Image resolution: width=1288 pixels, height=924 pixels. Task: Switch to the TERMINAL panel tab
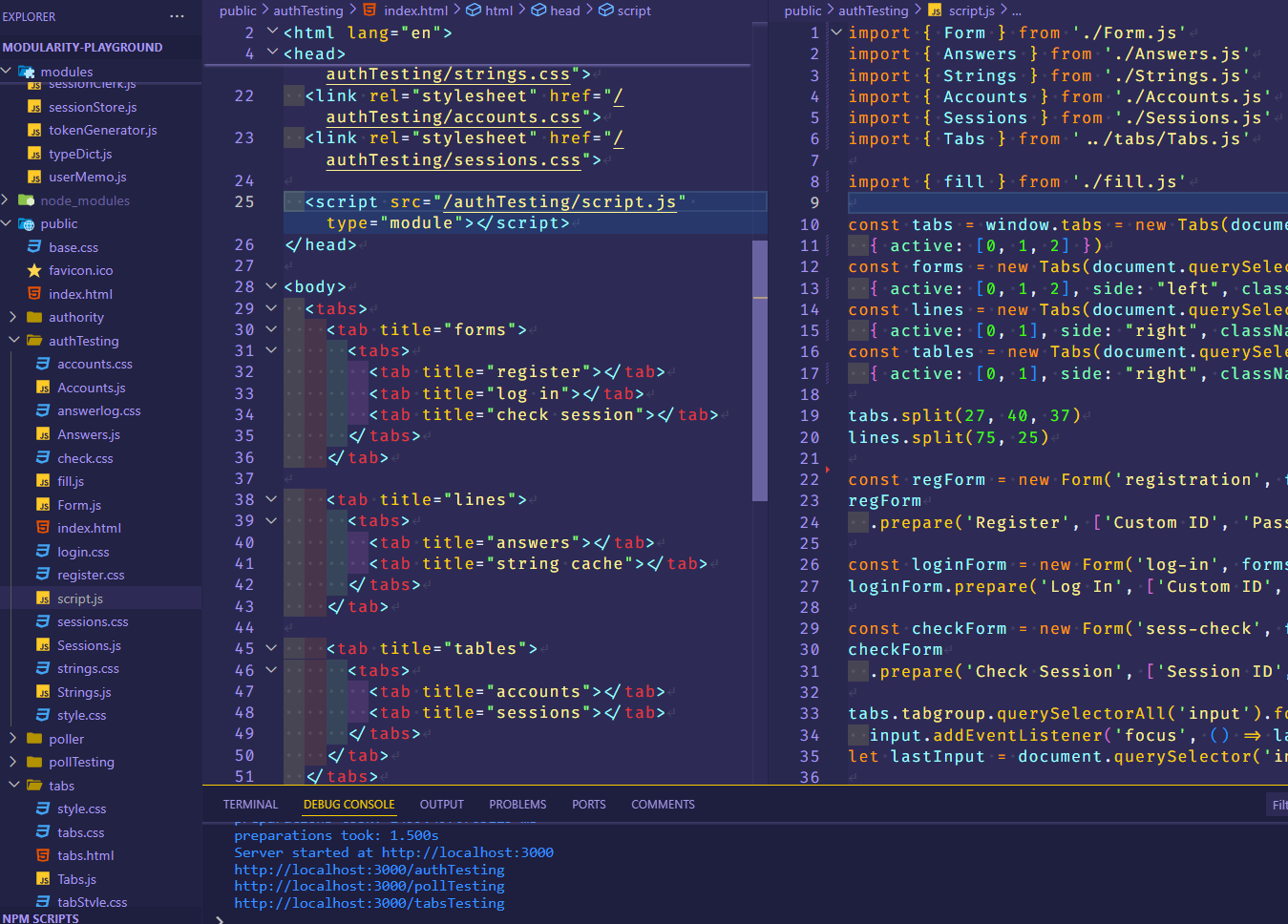coord(250,805)
